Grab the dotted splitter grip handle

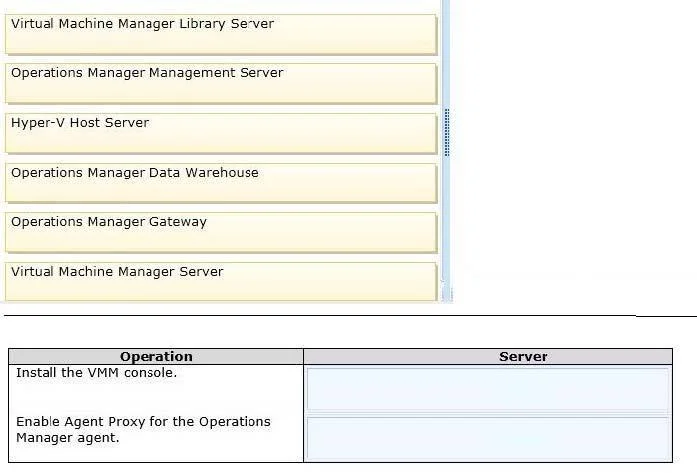[x=447, y=132]
